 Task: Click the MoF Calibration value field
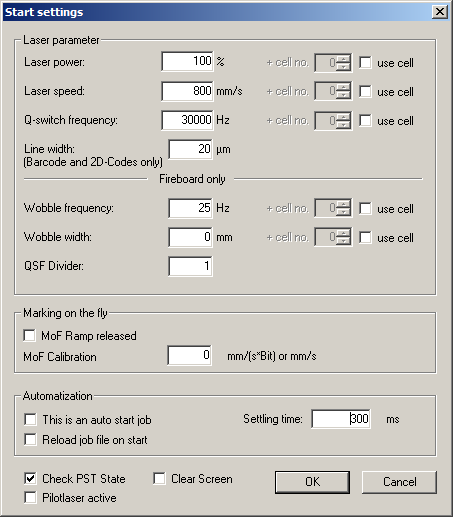[189, 355]
